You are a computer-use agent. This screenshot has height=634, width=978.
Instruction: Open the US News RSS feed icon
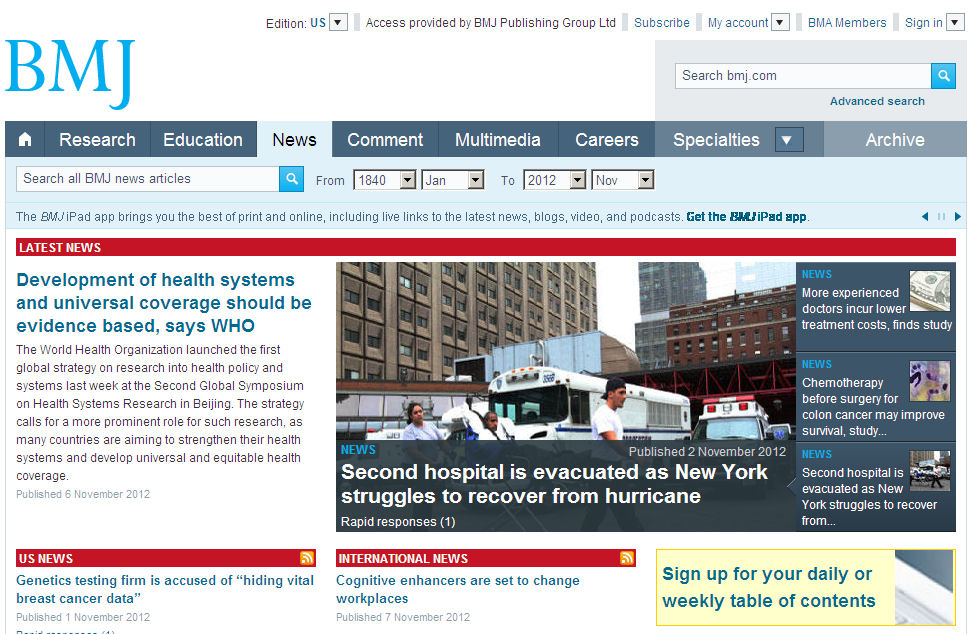click(x=307, y=558)
